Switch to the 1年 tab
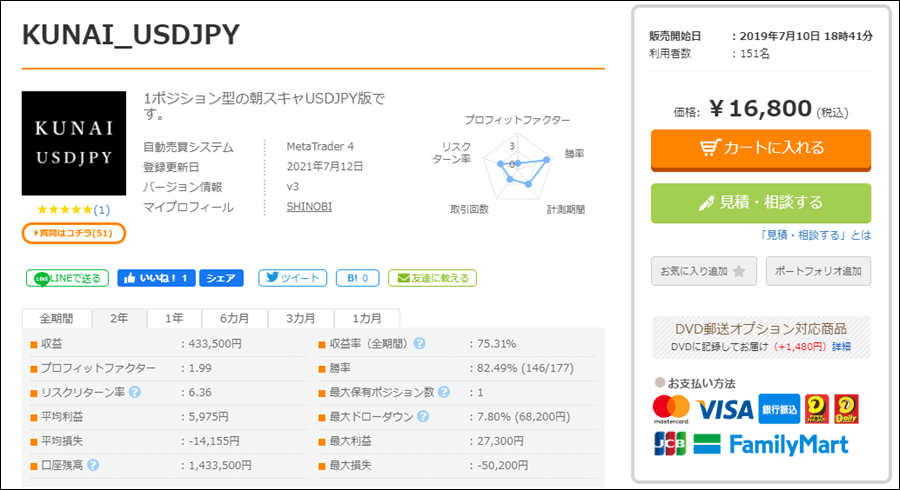The image size is (900, 490). [x=174, y=318]
